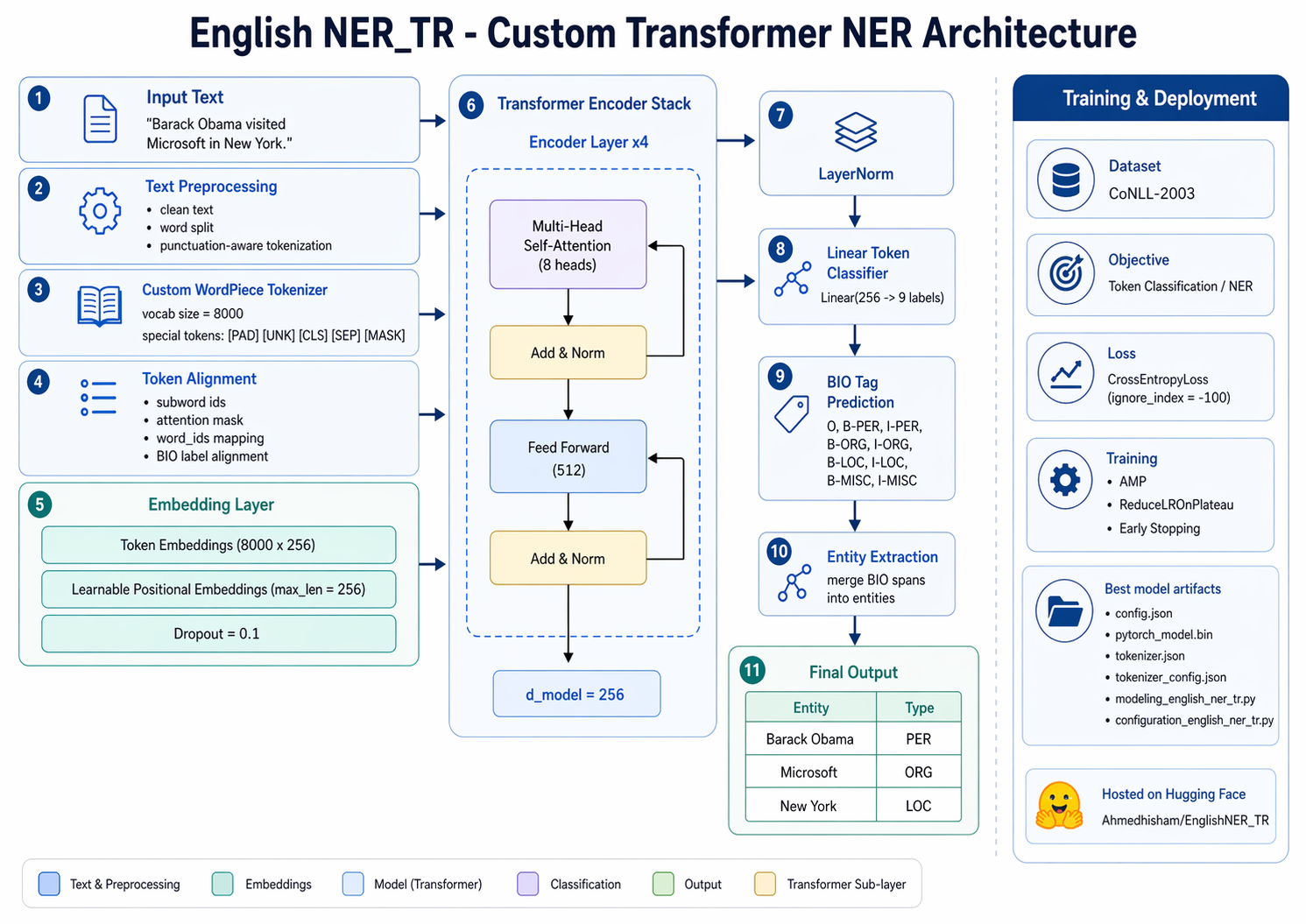Select the Classification legend color swatch
Viewport: 1306px width, 924px height.
528,884
